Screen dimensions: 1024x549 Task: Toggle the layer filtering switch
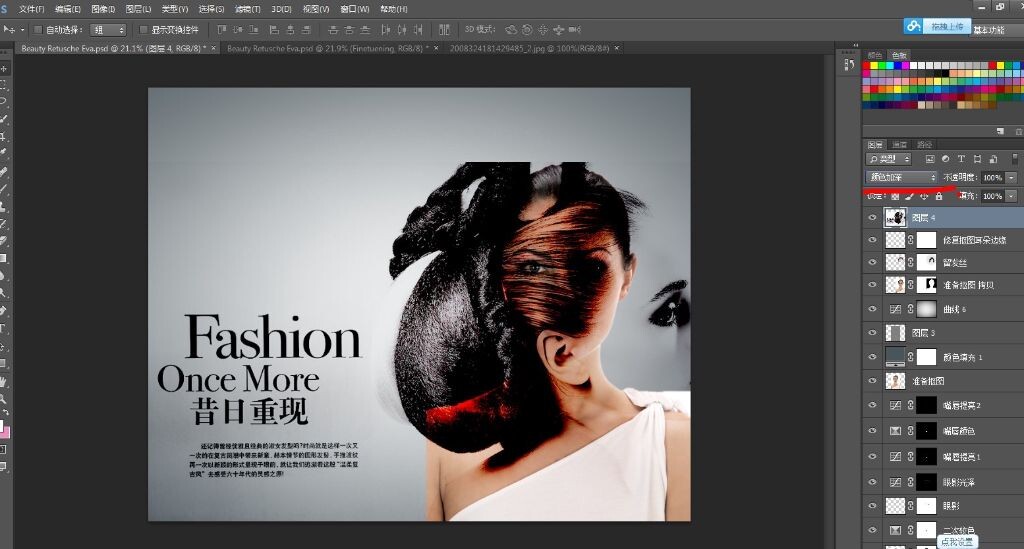coord(1015,159)
